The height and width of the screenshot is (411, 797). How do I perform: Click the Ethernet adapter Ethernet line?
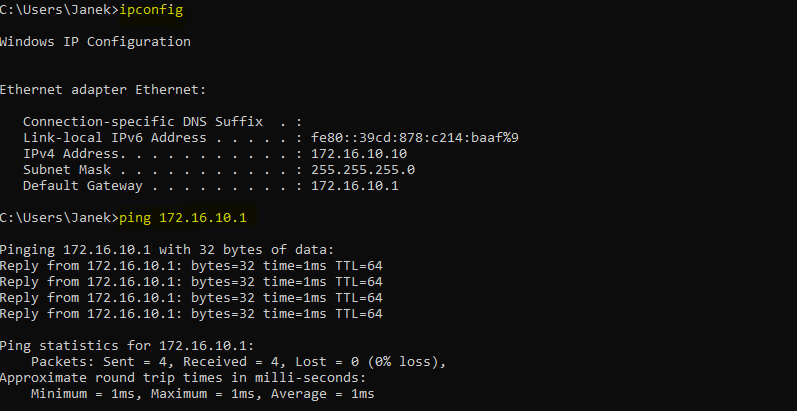point(103,89)
